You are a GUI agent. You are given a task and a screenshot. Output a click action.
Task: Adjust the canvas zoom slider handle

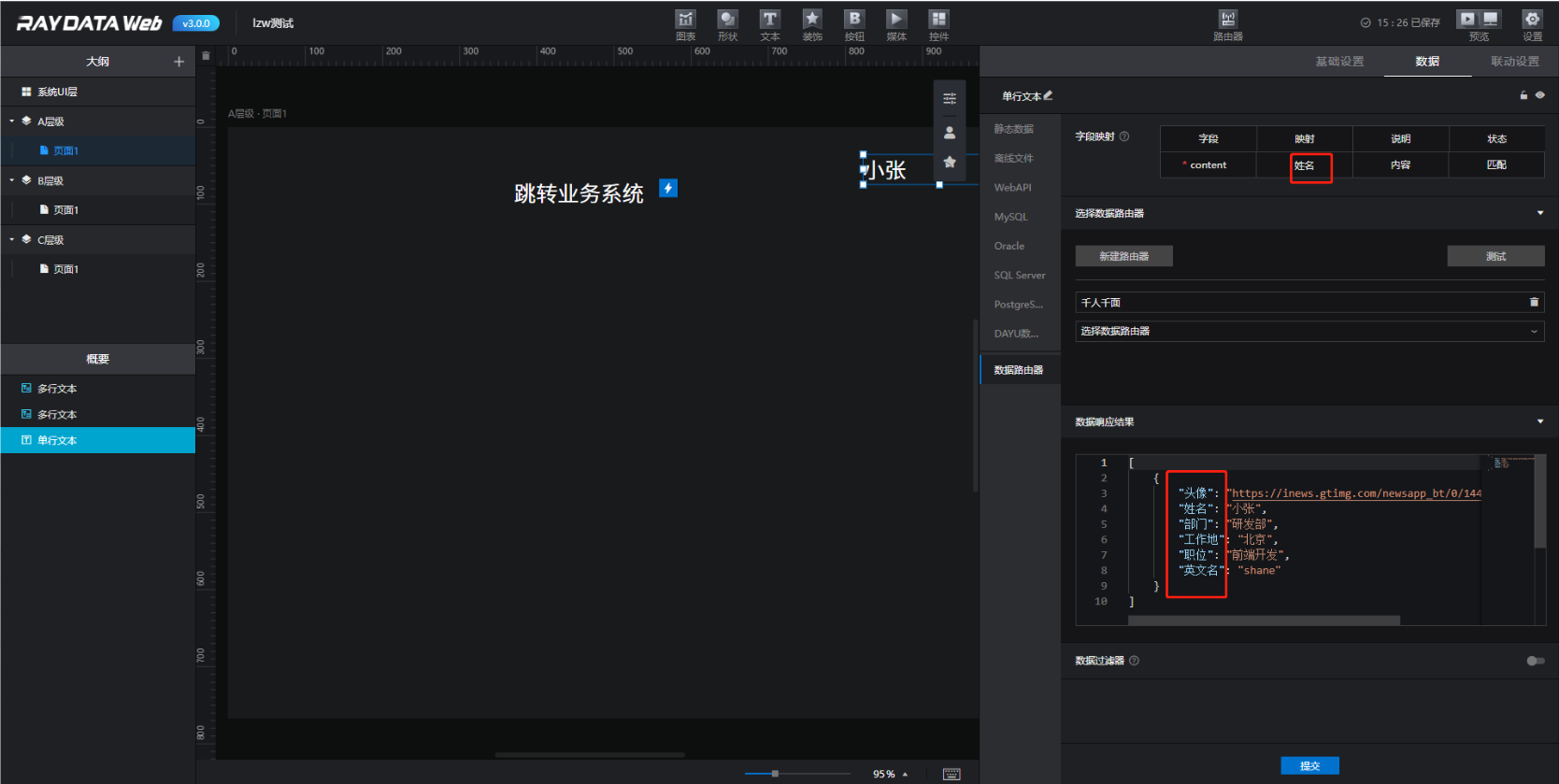(775, 774)
